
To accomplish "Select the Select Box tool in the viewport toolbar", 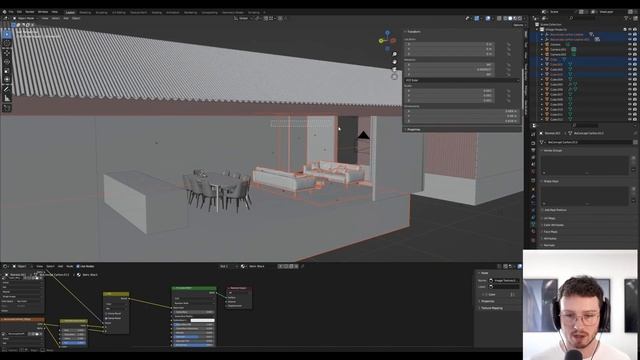I will pyautogui.click(x=7, y=34).
